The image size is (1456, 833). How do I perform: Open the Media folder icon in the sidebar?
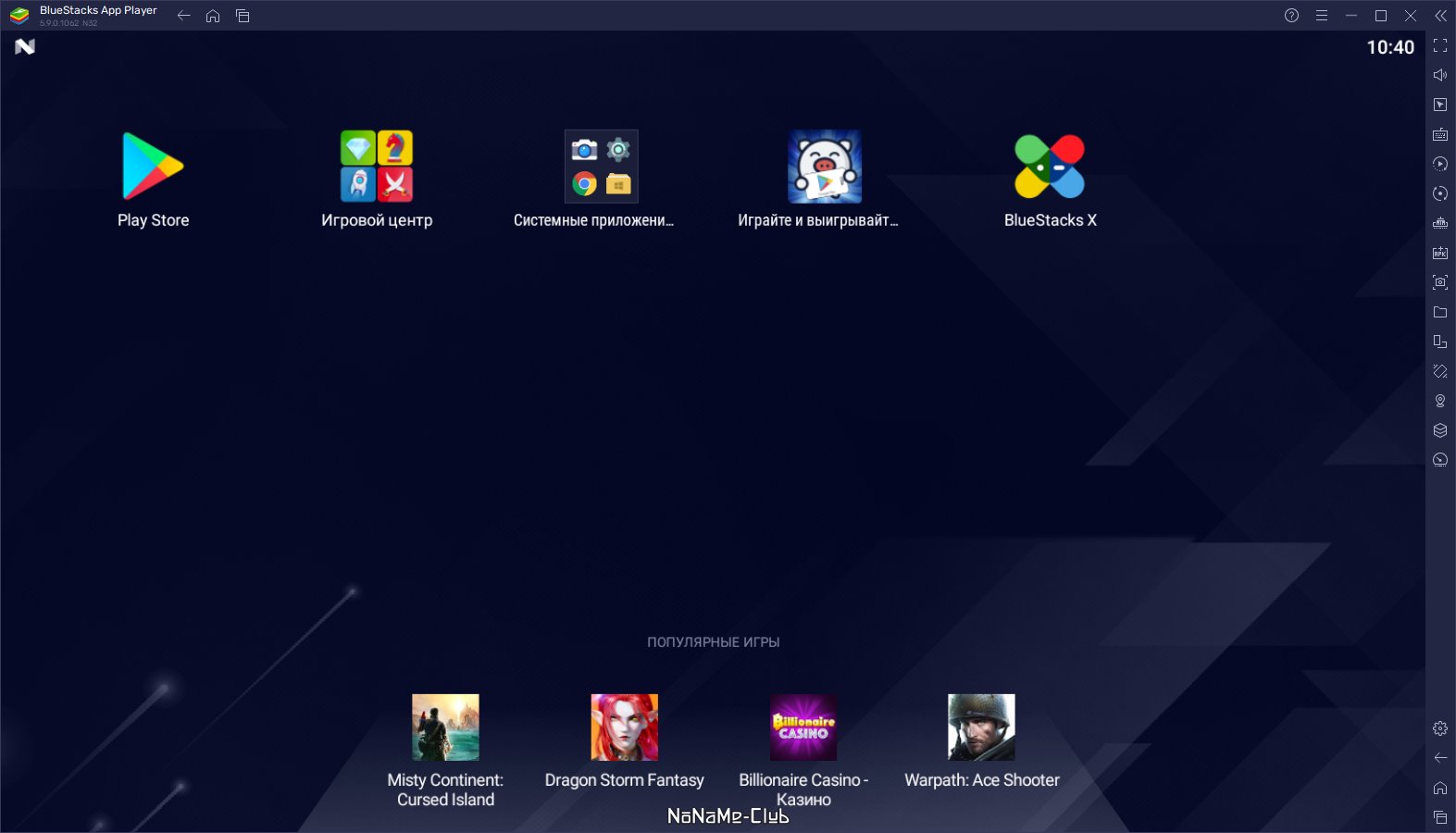[x=1440, y=312]
